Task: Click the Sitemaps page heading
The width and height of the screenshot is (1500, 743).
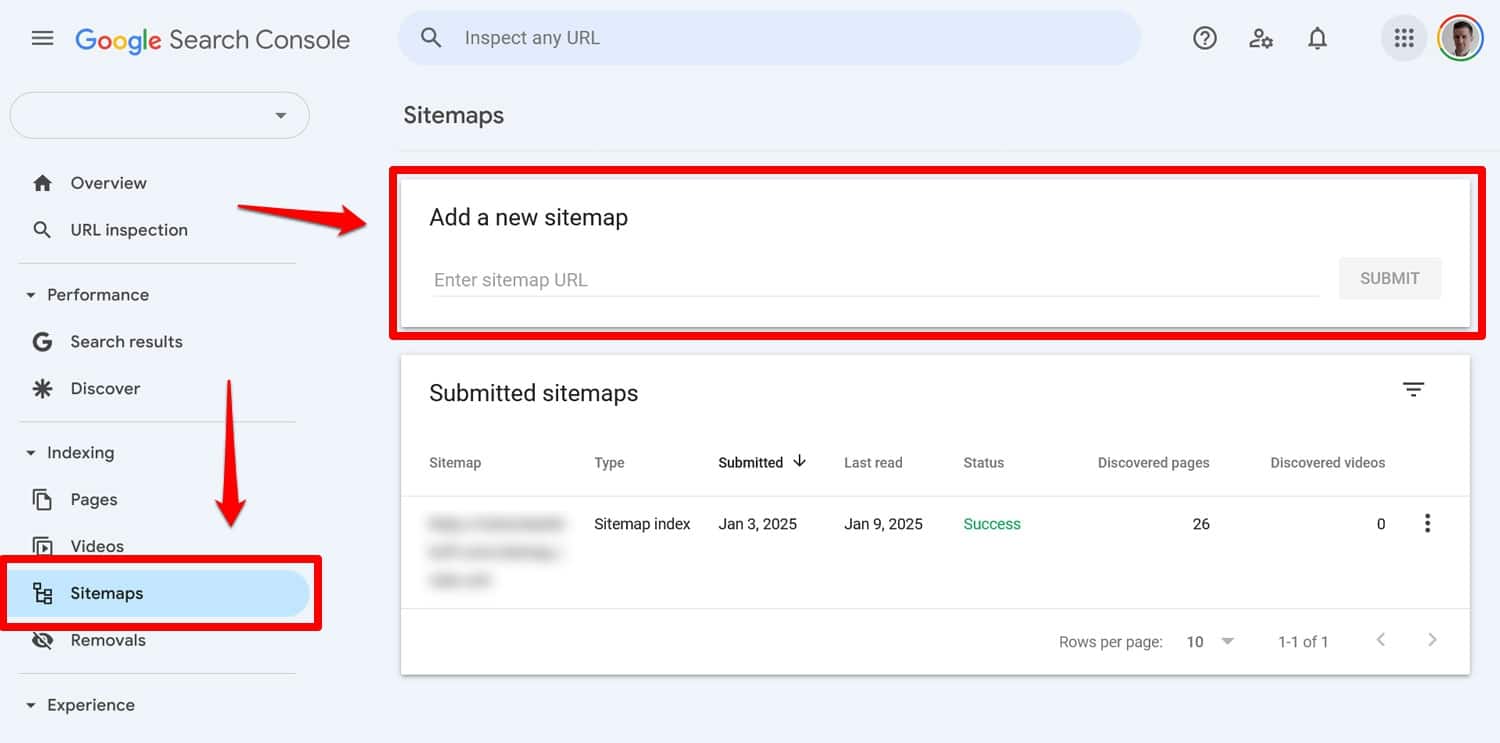Action: (x=453, y=115)
